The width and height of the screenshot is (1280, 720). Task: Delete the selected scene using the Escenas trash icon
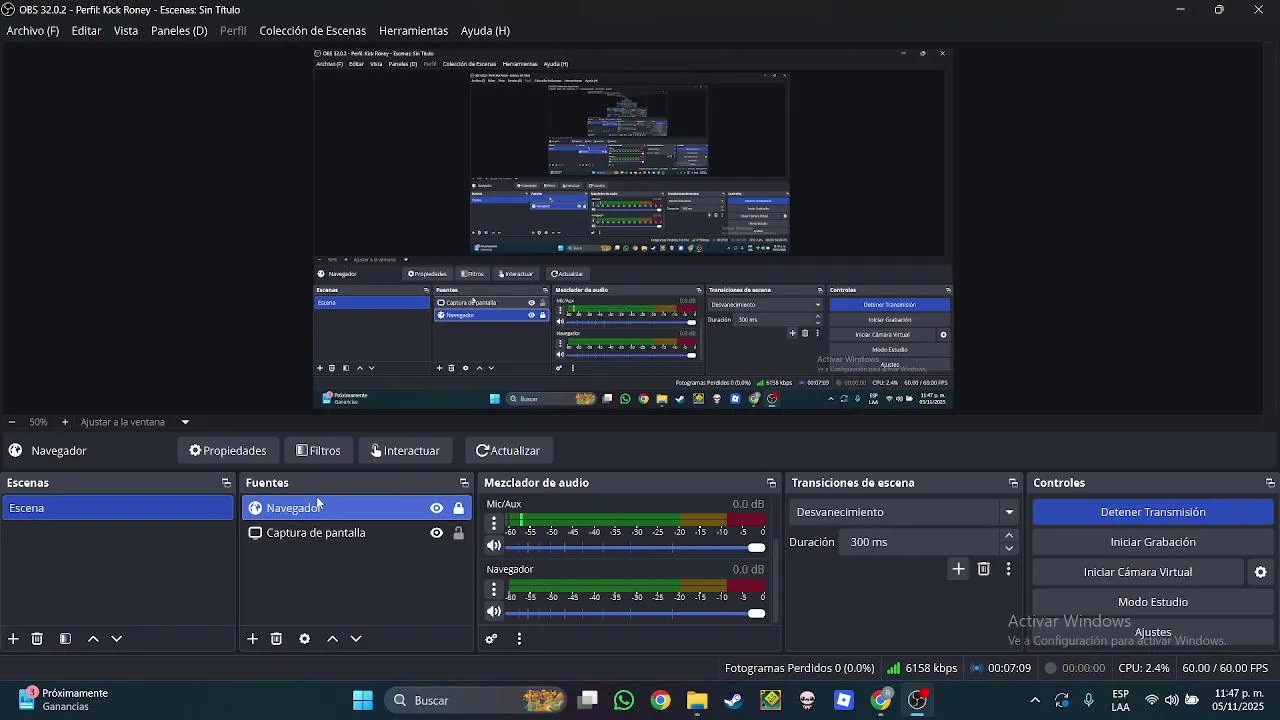(x=37, y=639)
